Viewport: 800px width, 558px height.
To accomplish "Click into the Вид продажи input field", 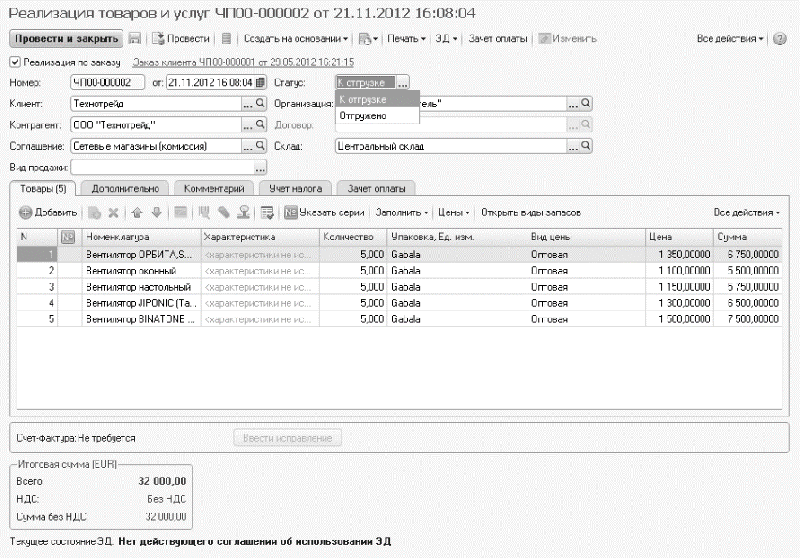I will [155, 166].
